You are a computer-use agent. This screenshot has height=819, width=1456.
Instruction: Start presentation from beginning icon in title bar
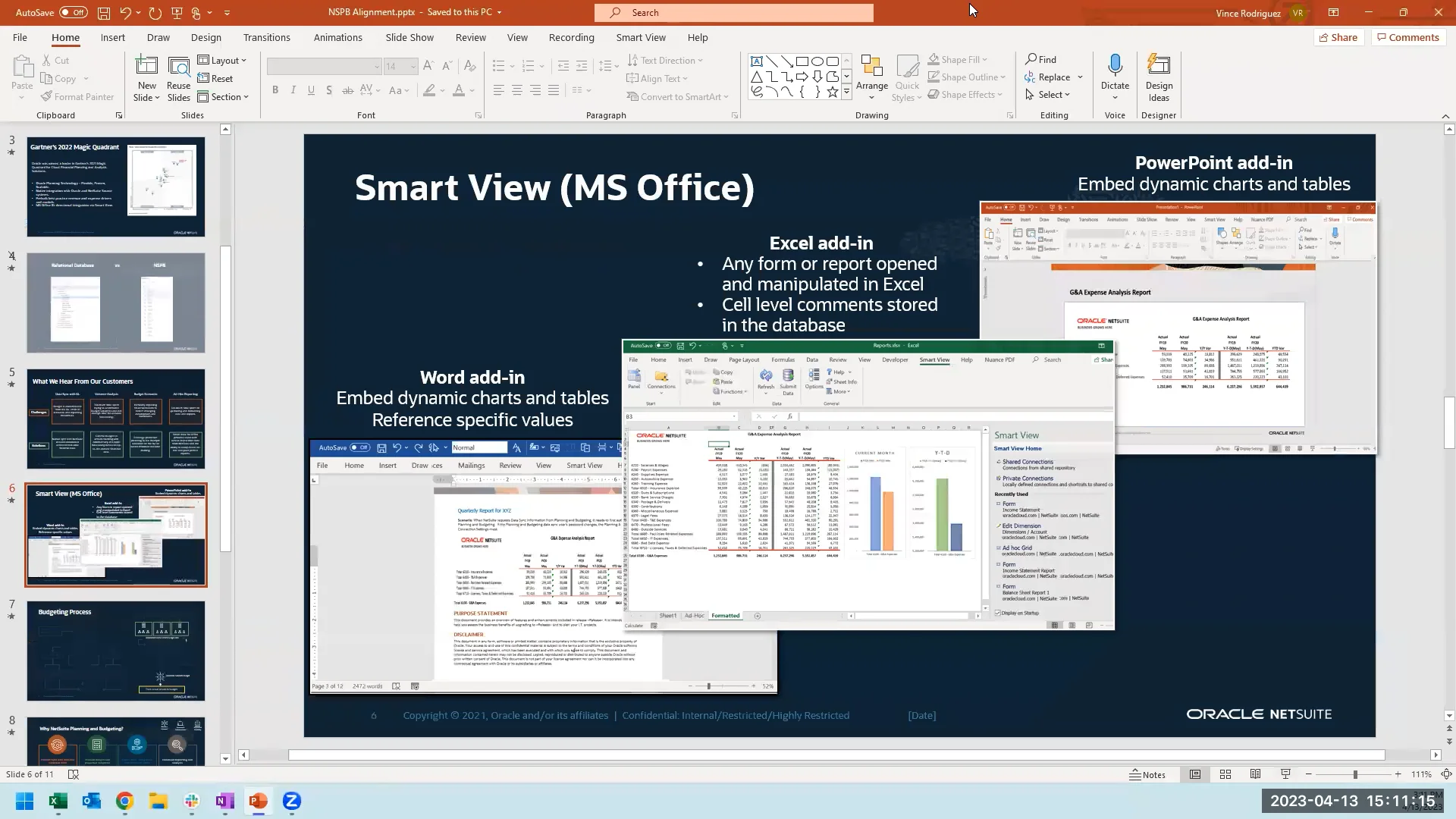tap(177, 13)
